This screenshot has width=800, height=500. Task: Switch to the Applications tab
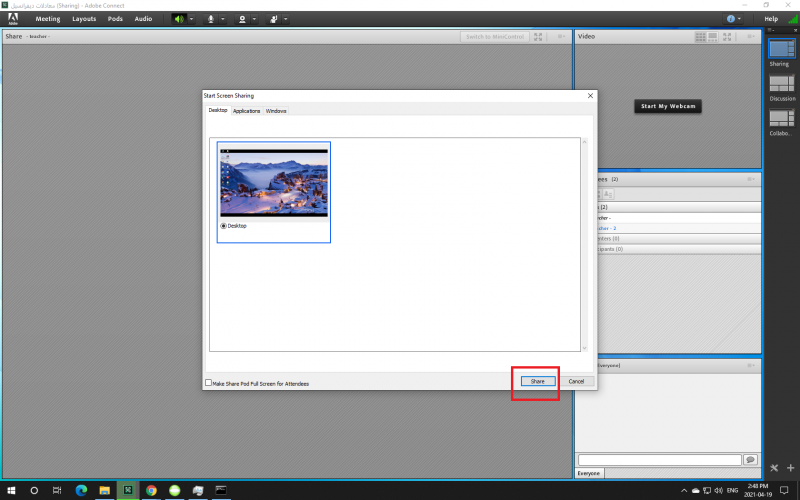246,111
